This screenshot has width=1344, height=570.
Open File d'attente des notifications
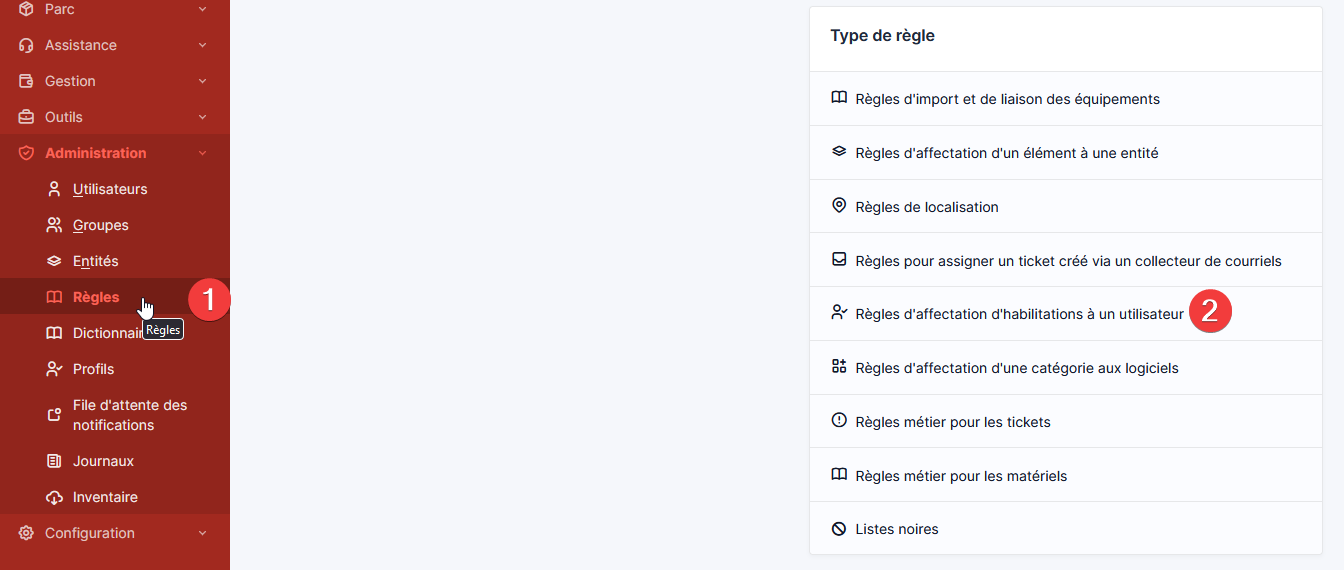click(x=129, y=415)
